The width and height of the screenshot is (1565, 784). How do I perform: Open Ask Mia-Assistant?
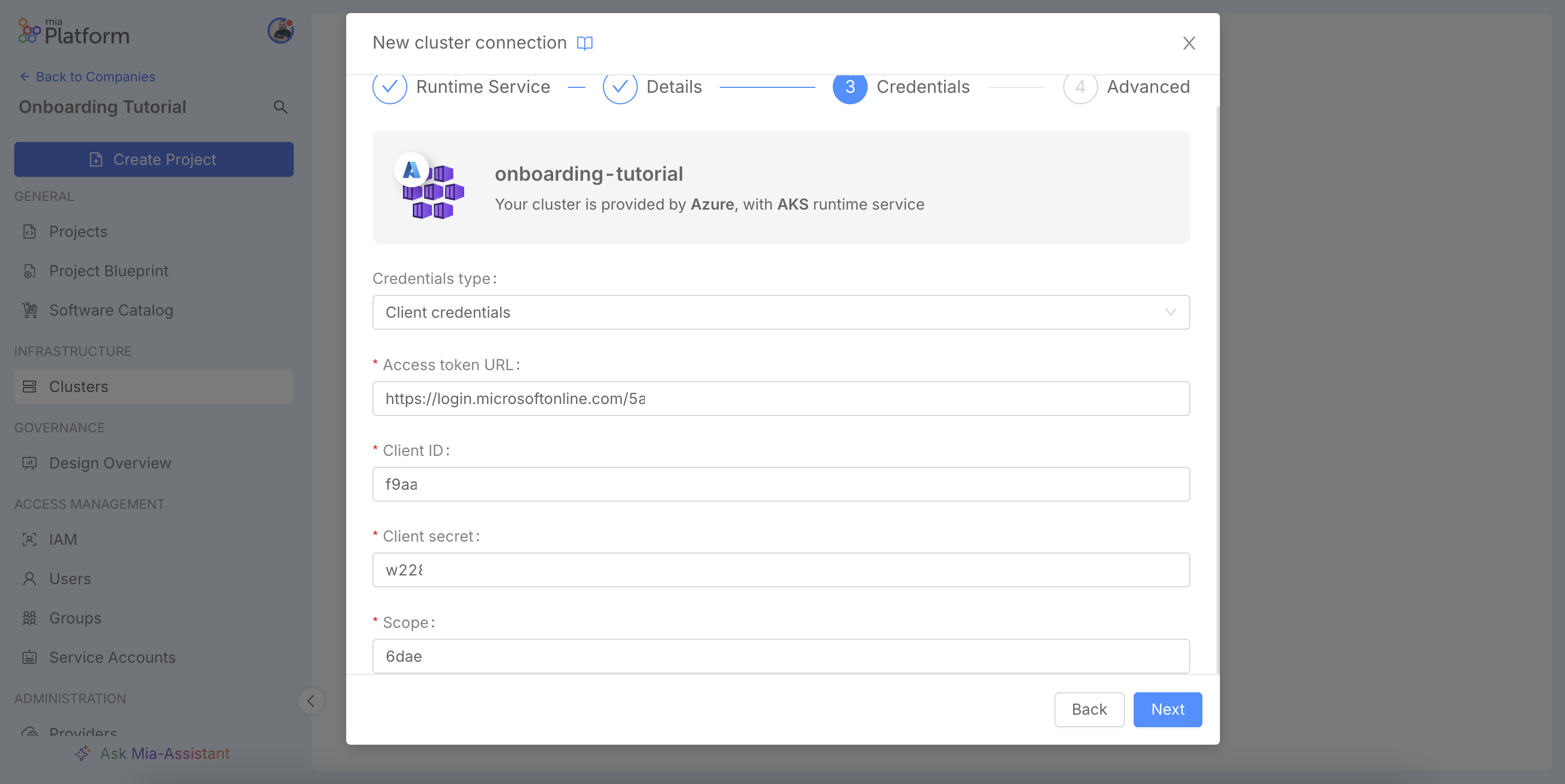pos(152,753)
